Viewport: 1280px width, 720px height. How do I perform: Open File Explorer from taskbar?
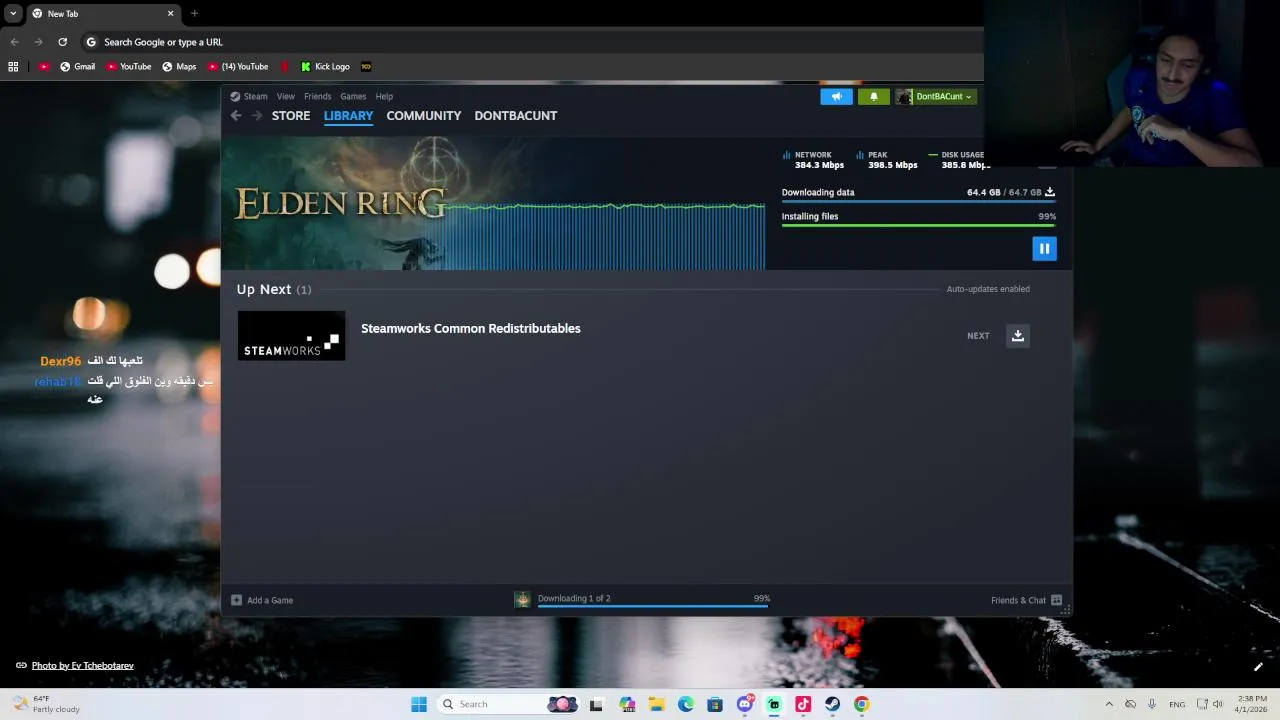pos(656,704)
